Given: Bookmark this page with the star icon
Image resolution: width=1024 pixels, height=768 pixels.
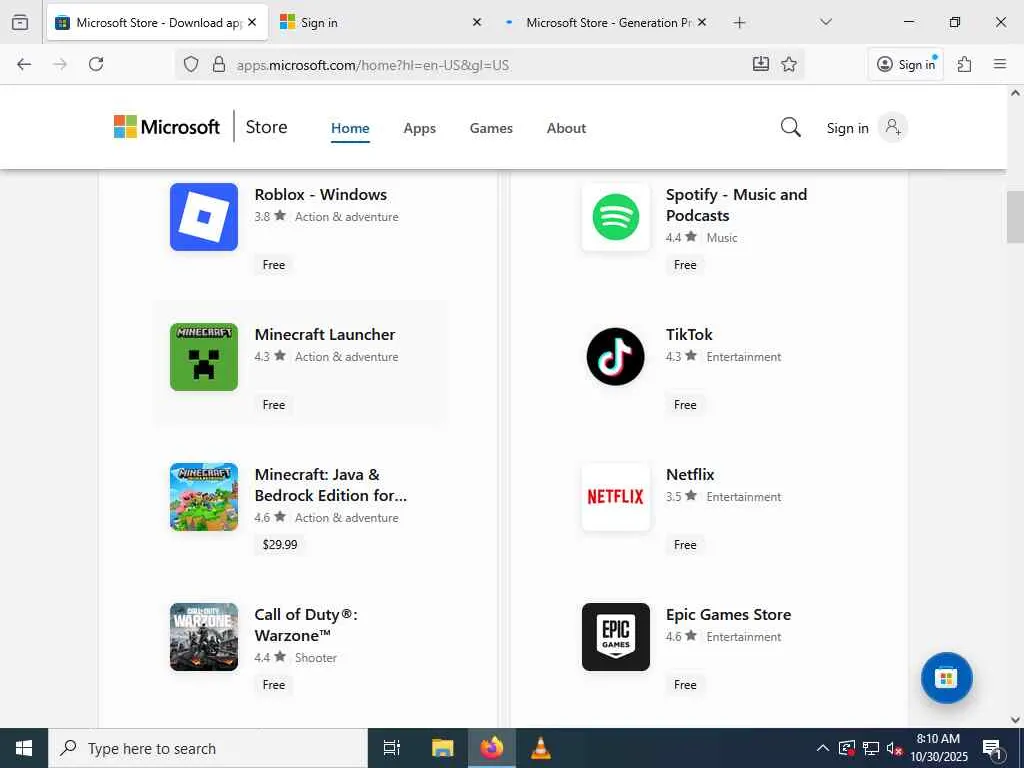Looking at the screenshot, I should coord(789,64).
